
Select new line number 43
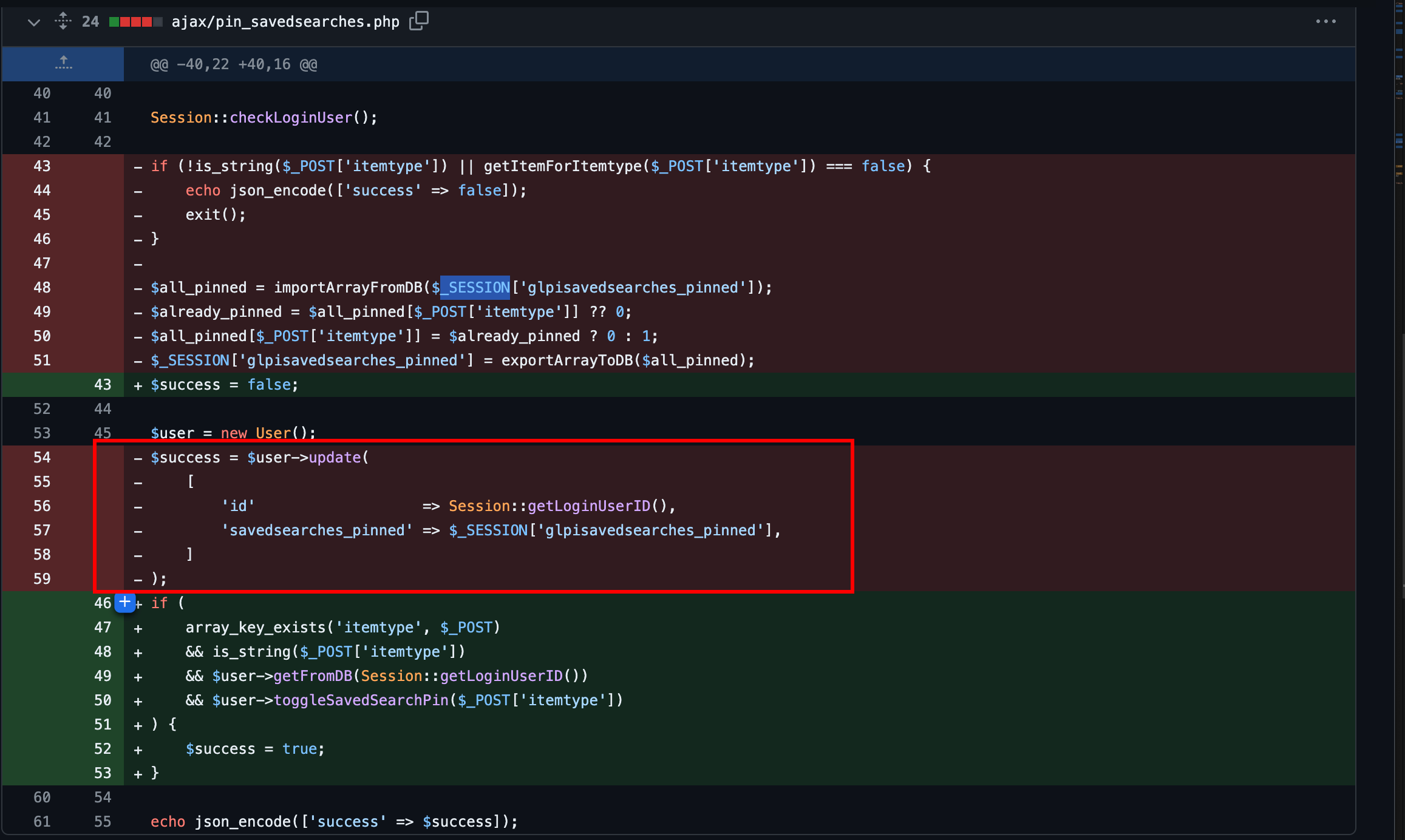tap(103, 384)
